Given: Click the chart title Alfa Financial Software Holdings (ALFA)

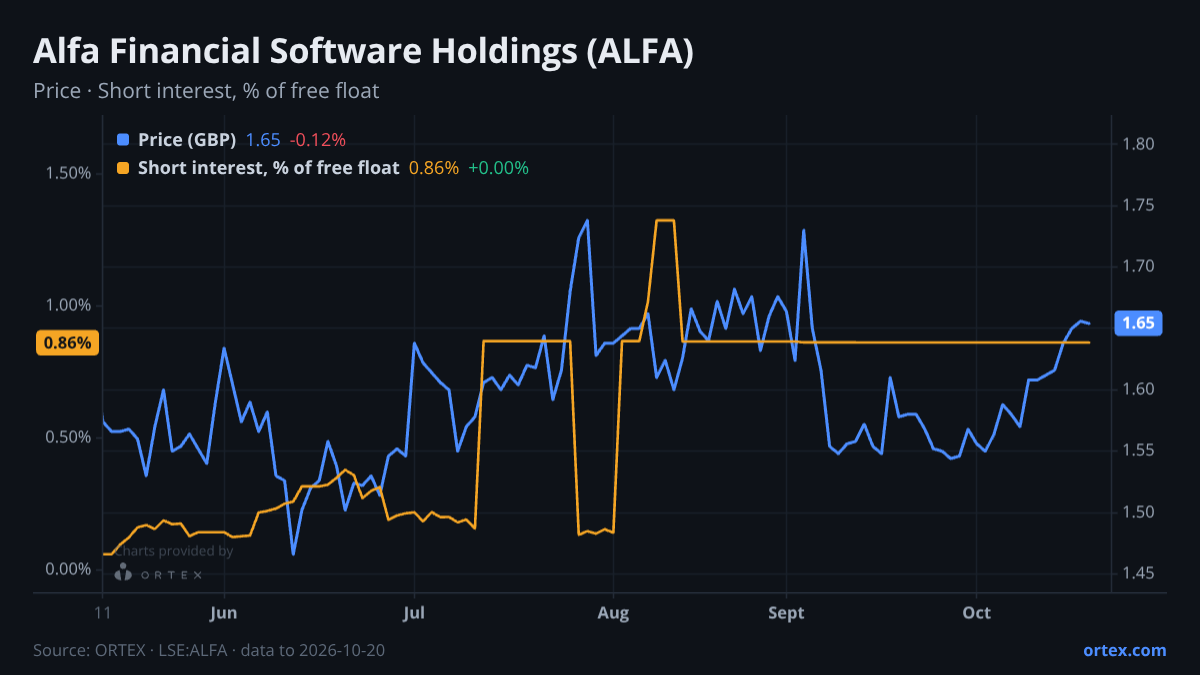Looking at the screenshot, I should (x=363, y=52).
